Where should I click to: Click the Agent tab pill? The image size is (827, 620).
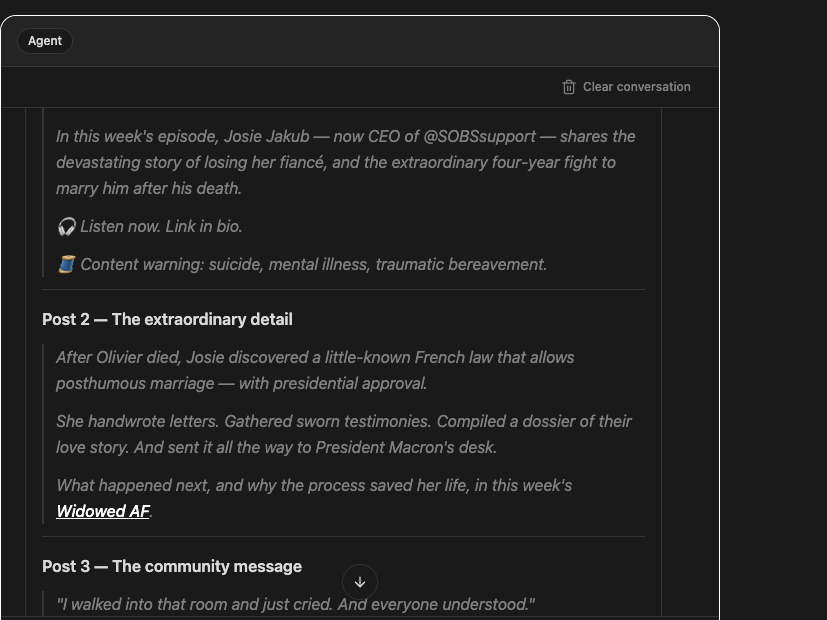click(x=45, y=41)
